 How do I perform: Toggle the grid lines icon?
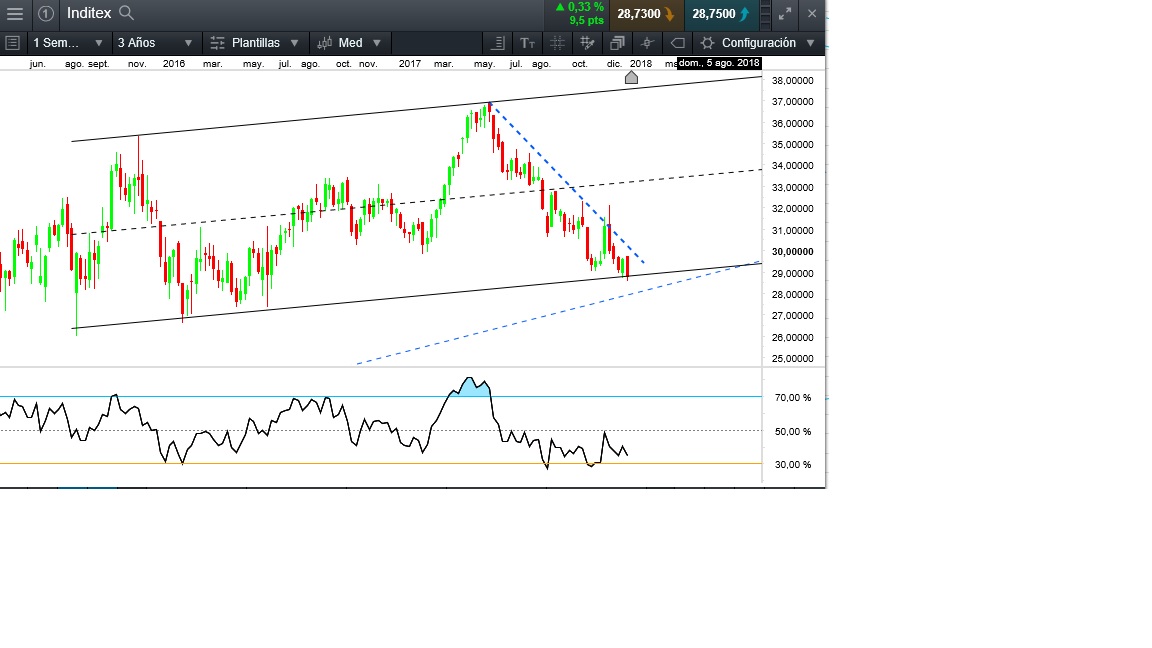(557, 43)
